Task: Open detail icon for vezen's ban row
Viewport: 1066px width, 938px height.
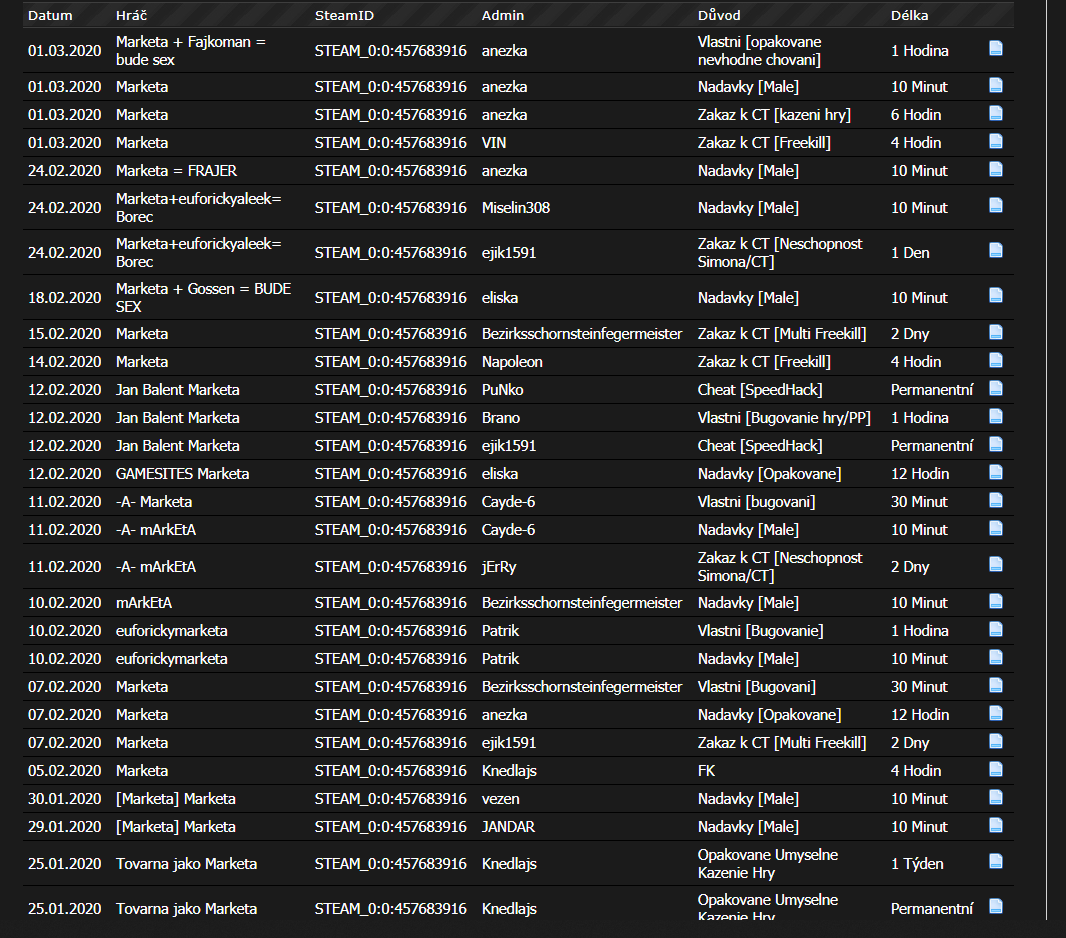Action: [995, 798]
